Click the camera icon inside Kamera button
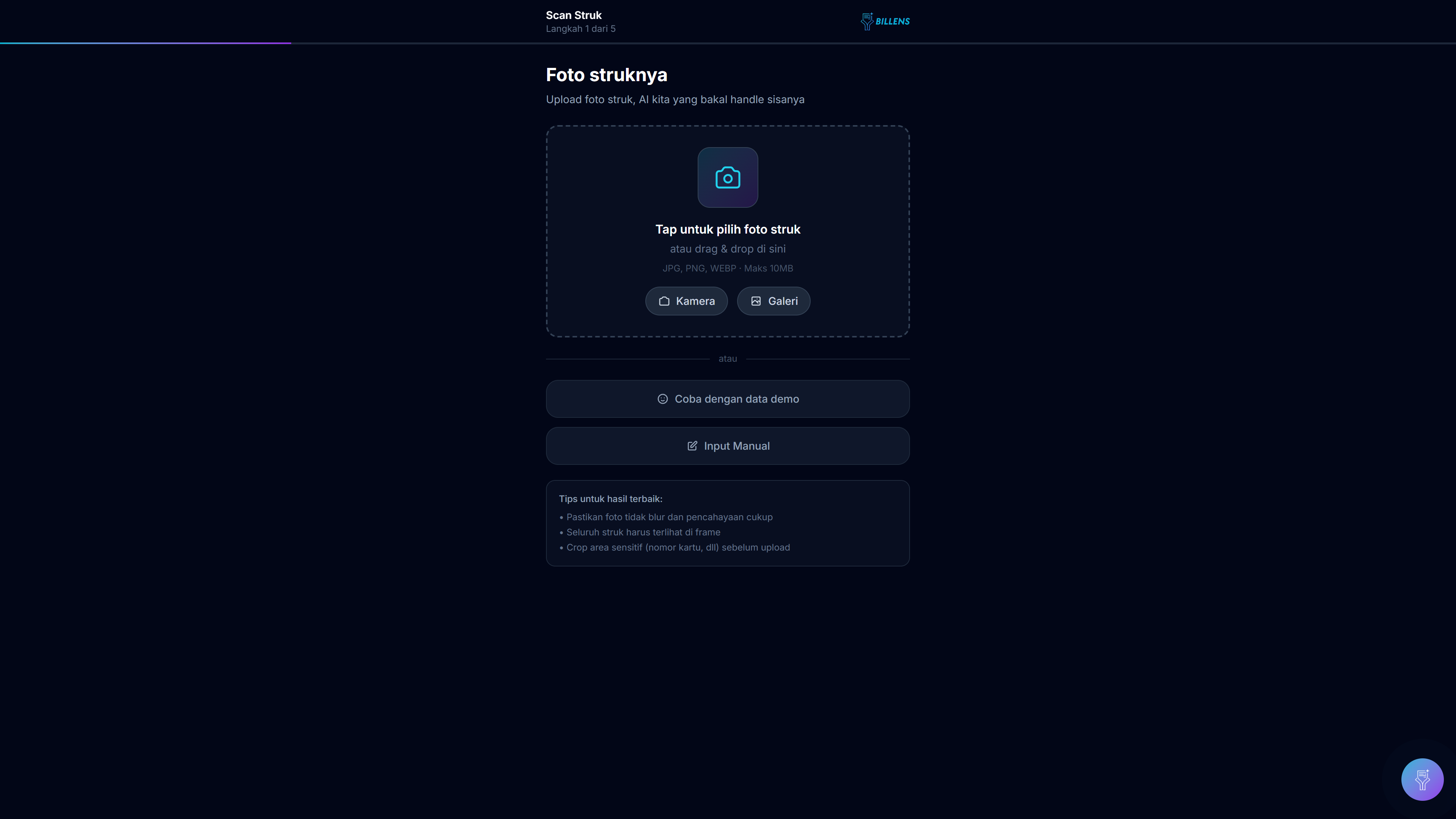This screenshot has height=819, width=1456. tap(664, 301)
